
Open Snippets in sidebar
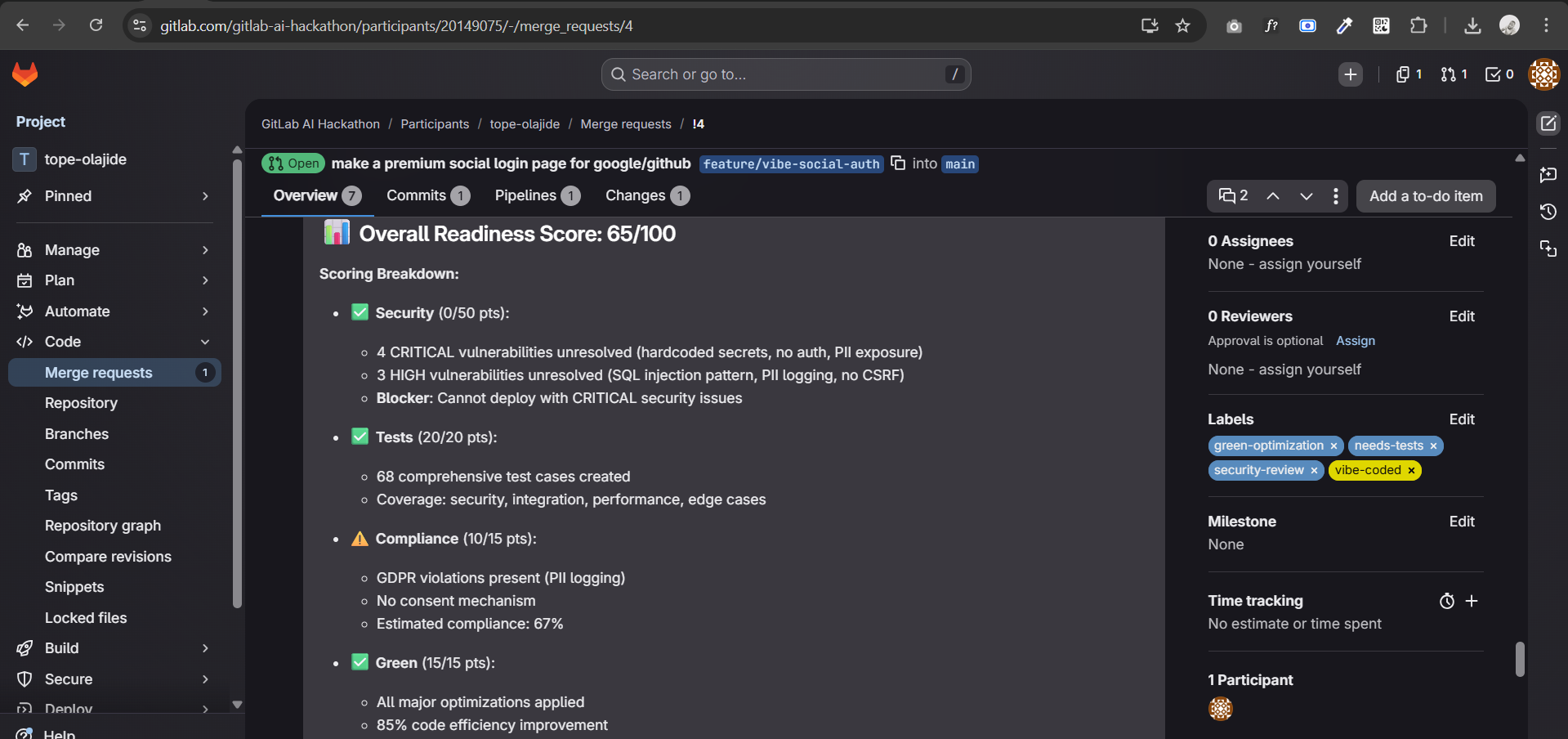click(x=114, y=587)
